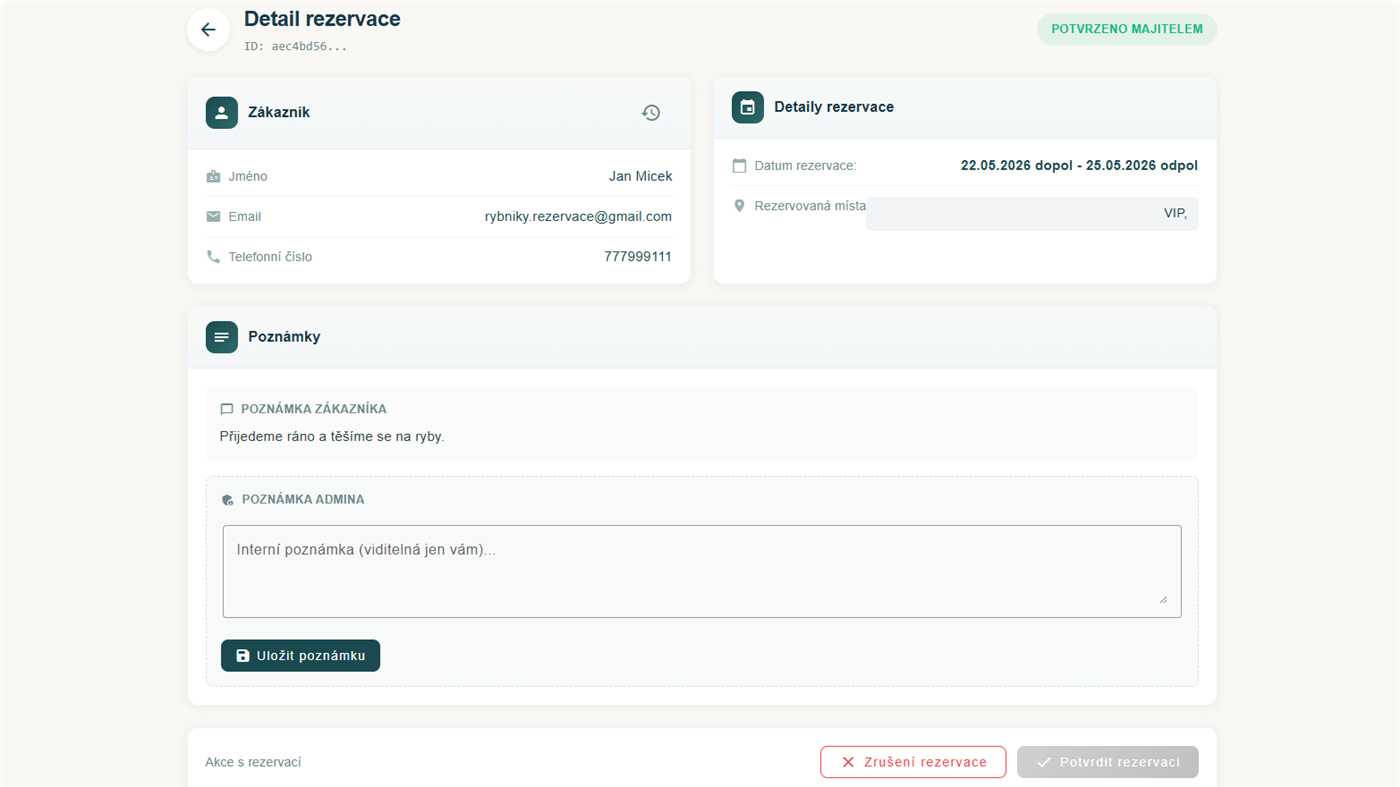Click the Poznámky section title
This screenshot has height=787, width=1400.
[284, 337]
